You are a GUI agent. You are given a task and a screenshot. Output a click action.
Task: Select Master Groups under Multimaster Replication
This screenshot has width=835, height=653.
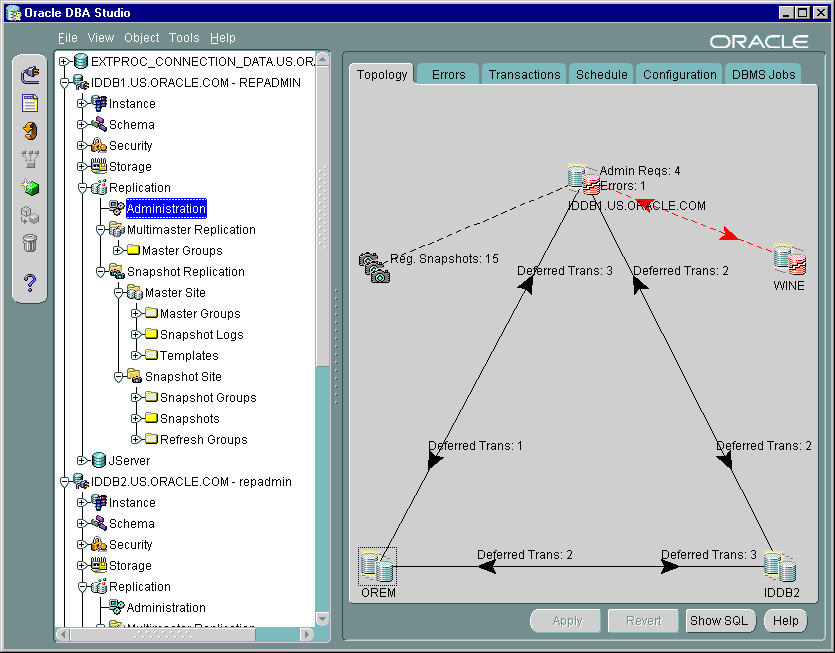[x=182, y=250]
